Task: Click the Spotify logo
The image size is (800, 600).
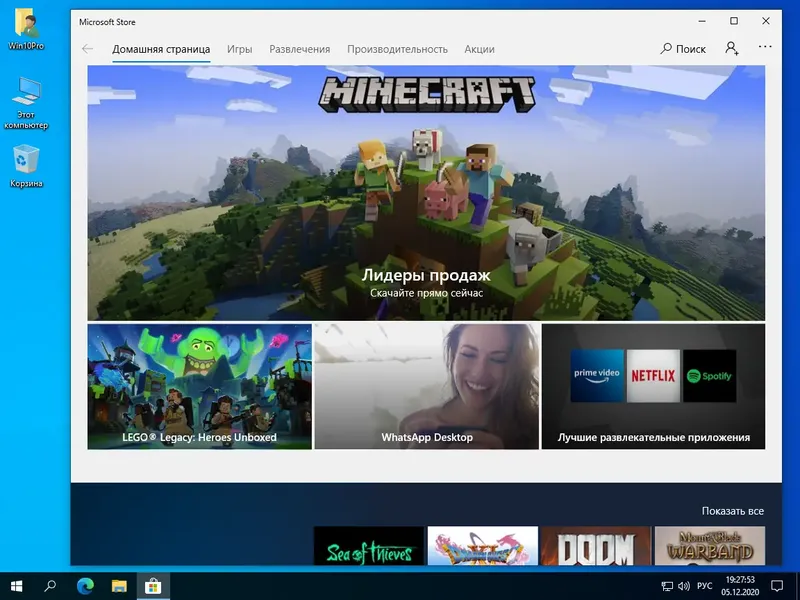Action: tap(709, 376)
